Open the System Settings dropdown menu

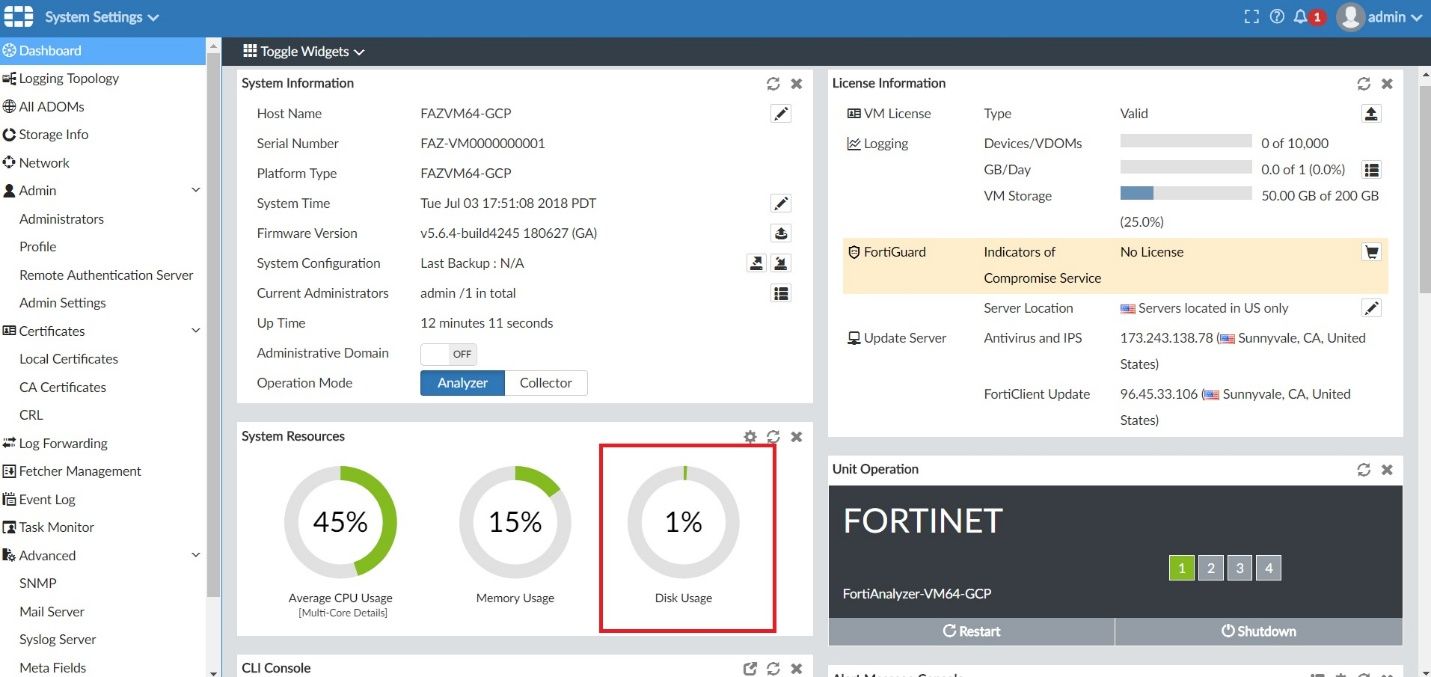pos(102,17)
